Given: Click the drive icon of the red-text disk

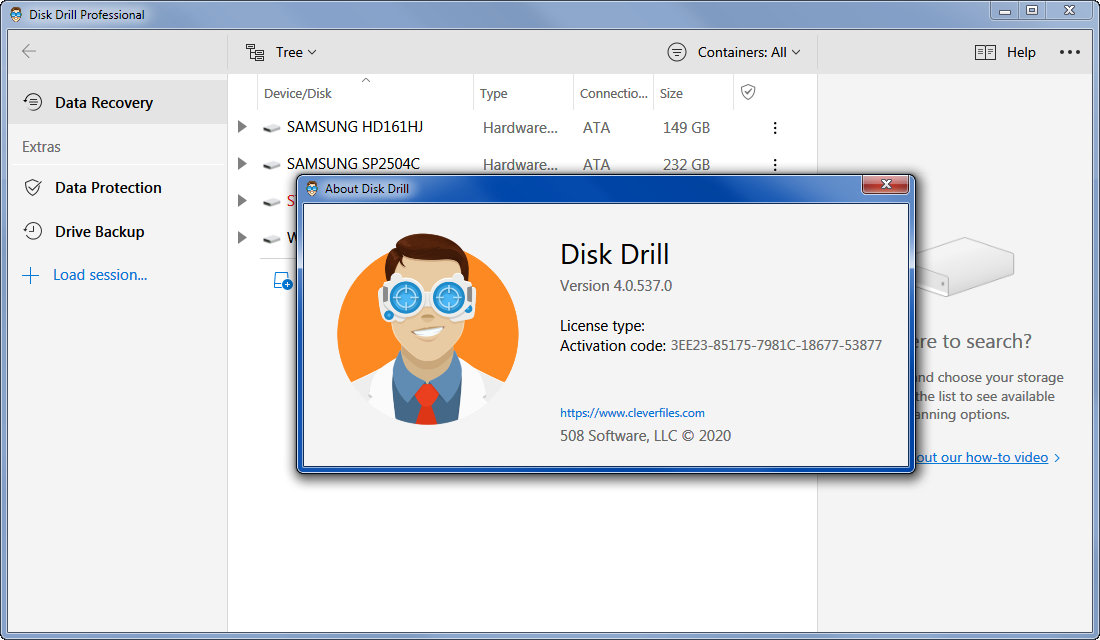Looking at the screenshot, I should pos(271,202).
